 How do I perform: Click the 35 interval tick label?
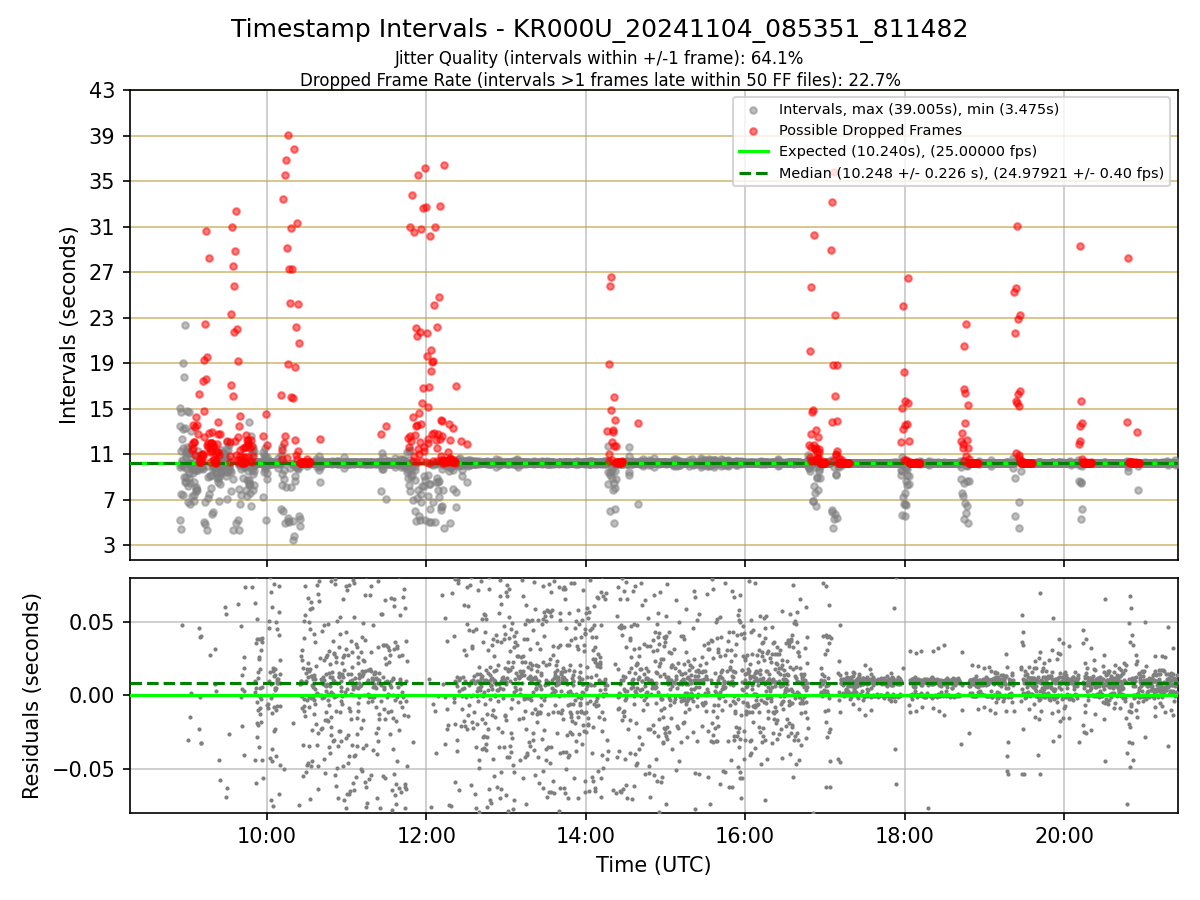click(x=104, y=182)
